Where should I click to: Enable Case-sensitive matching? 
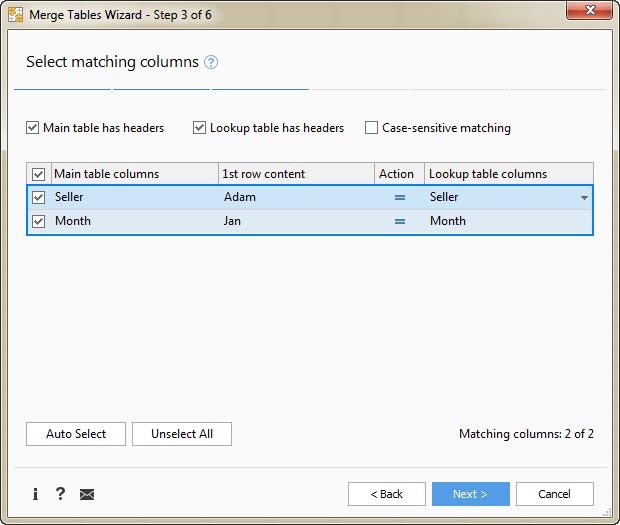point(372,128)
